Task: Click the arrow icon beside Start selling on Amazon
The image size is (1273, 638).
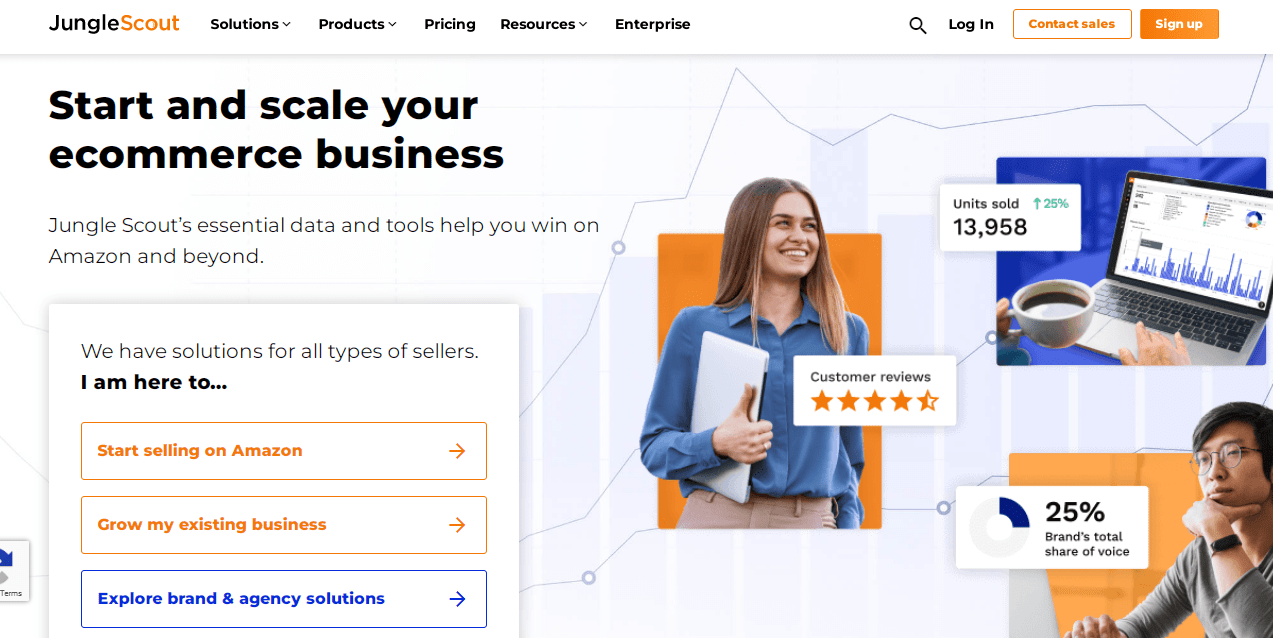Action: pyautogui.click(x=457, y=451)
